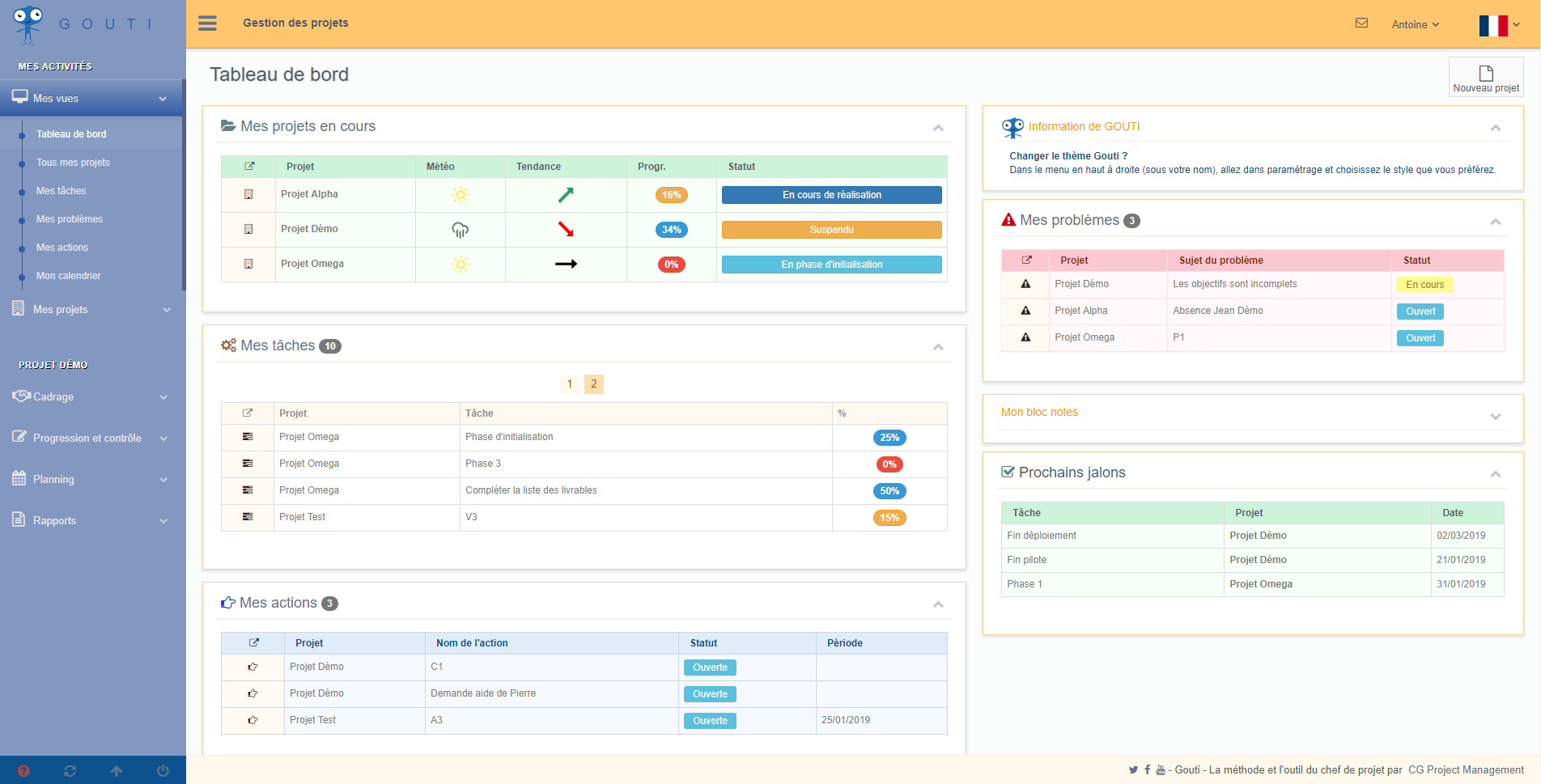The height and width of the screenshot is (784, 1541).
Task: Open task icon for Phase d'initialisation row
Action: [x=248, y=437]
